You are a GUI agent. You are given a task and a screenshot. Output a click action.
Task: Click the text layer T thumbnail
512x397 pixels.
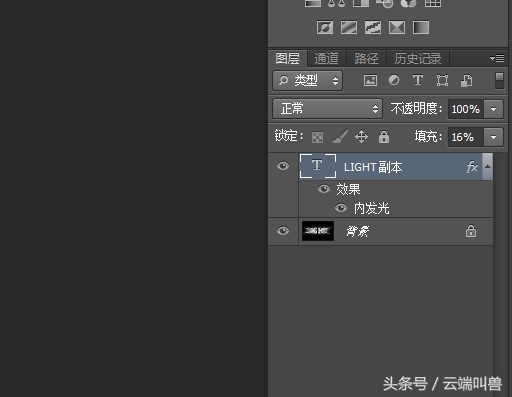[318, 166]
